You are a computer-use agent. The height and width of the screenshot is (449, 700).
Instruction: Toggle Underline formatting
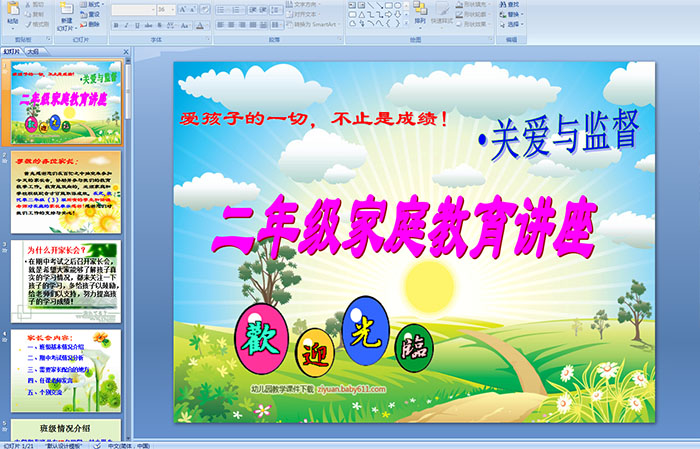click(137, 25)
